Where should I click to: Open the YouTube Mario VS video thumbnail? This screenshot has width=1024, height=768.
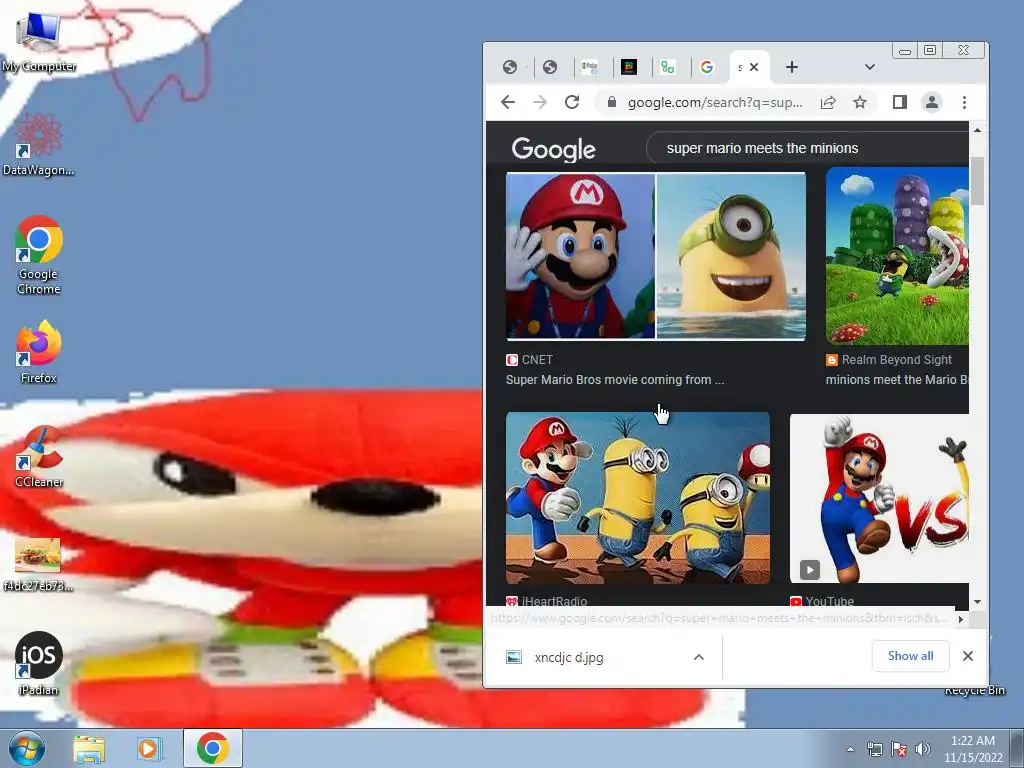point(880,498)
